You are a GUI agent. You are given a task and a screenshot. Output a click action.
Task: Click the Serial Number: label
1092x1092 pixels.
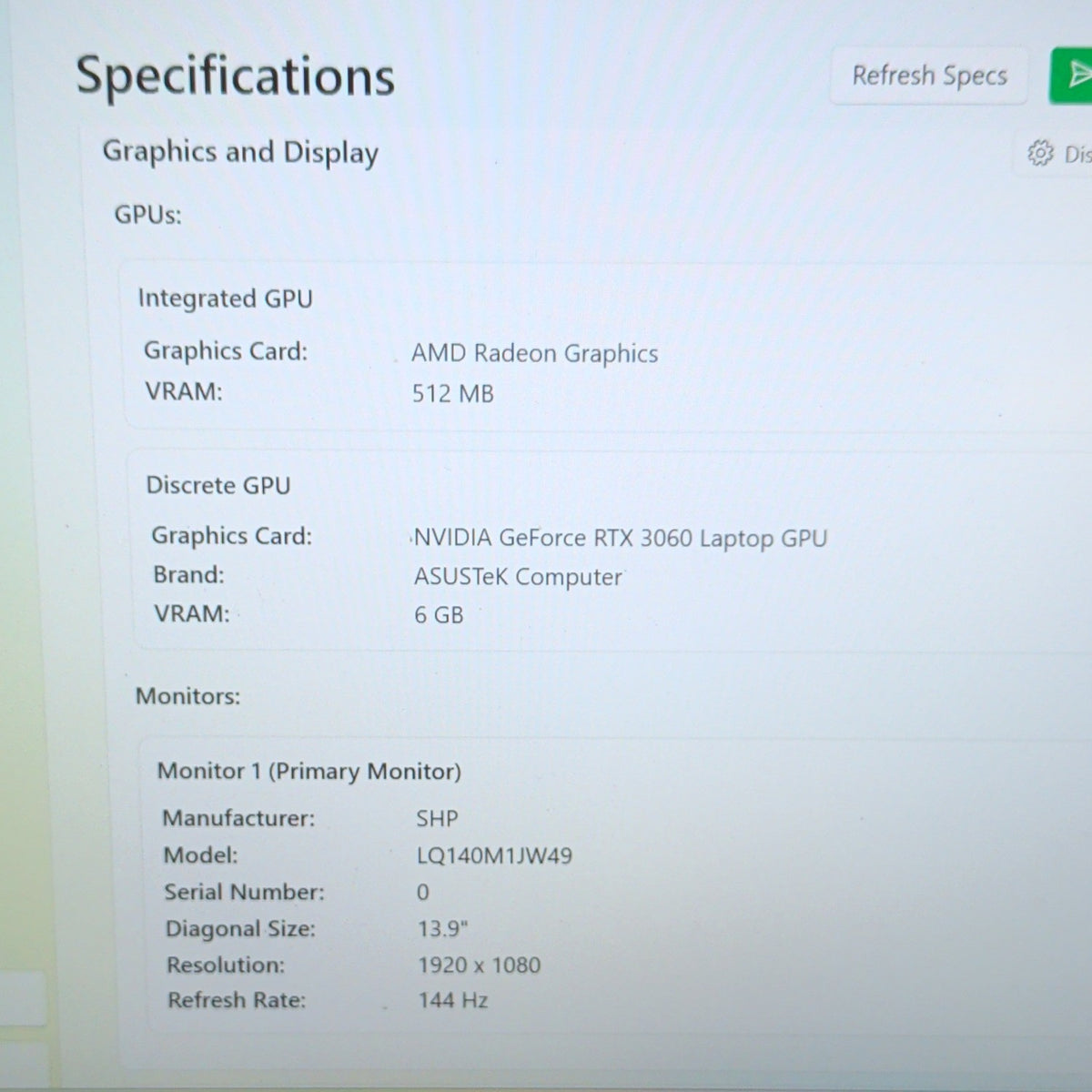point(244,892)
